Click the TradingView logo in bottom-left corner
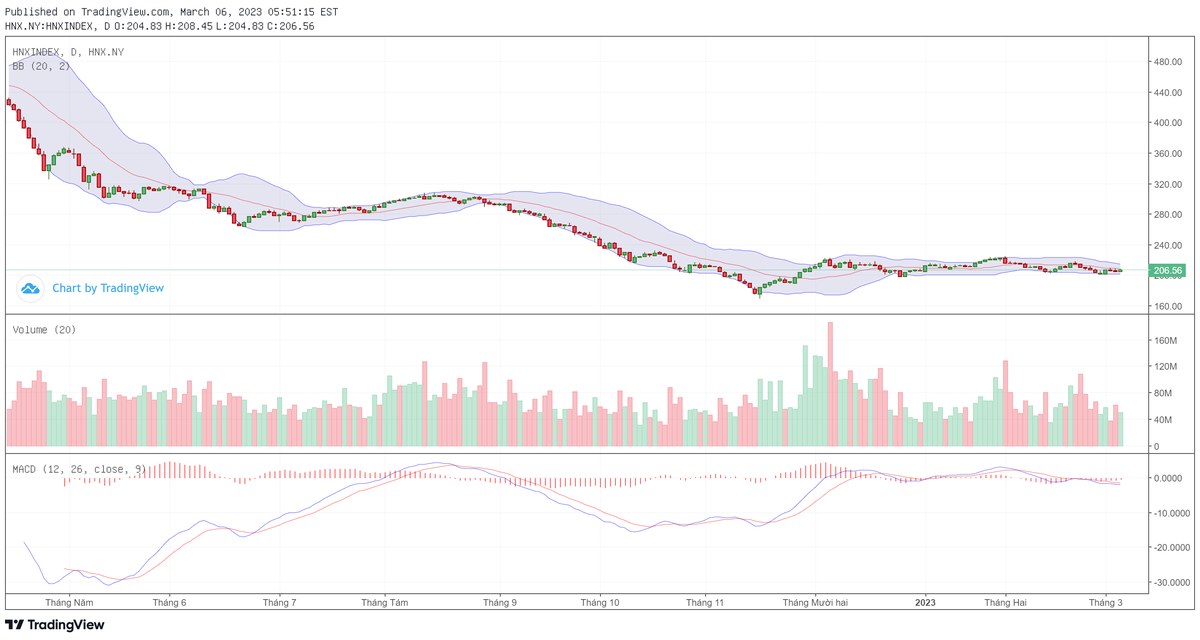Viewport: 1200px width, 640px height. (55, 625)
